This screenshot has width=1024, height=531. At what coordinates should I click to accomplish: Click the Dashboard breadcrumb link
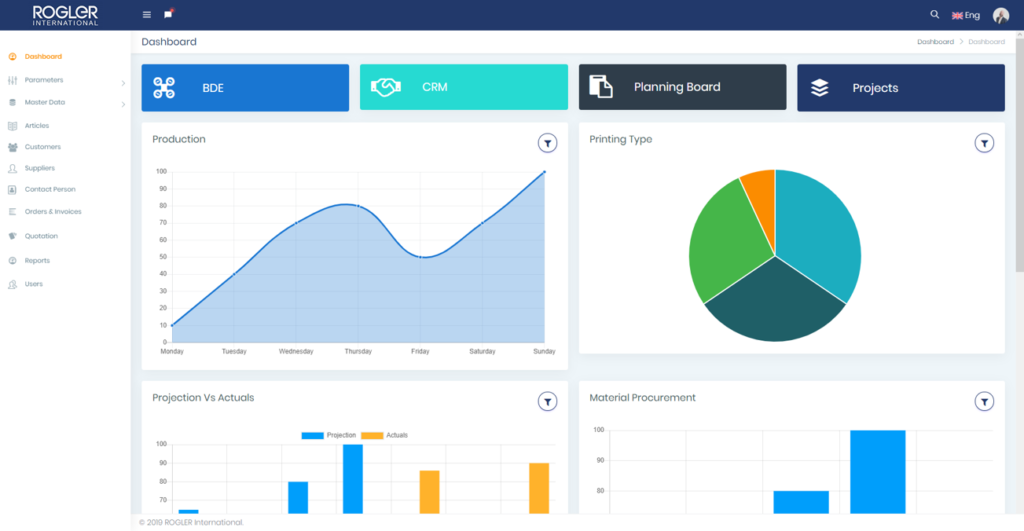pos(935,42)
